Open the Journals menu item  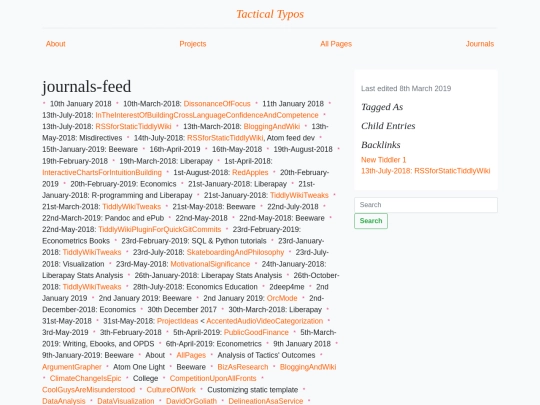[x=480, y=44]
